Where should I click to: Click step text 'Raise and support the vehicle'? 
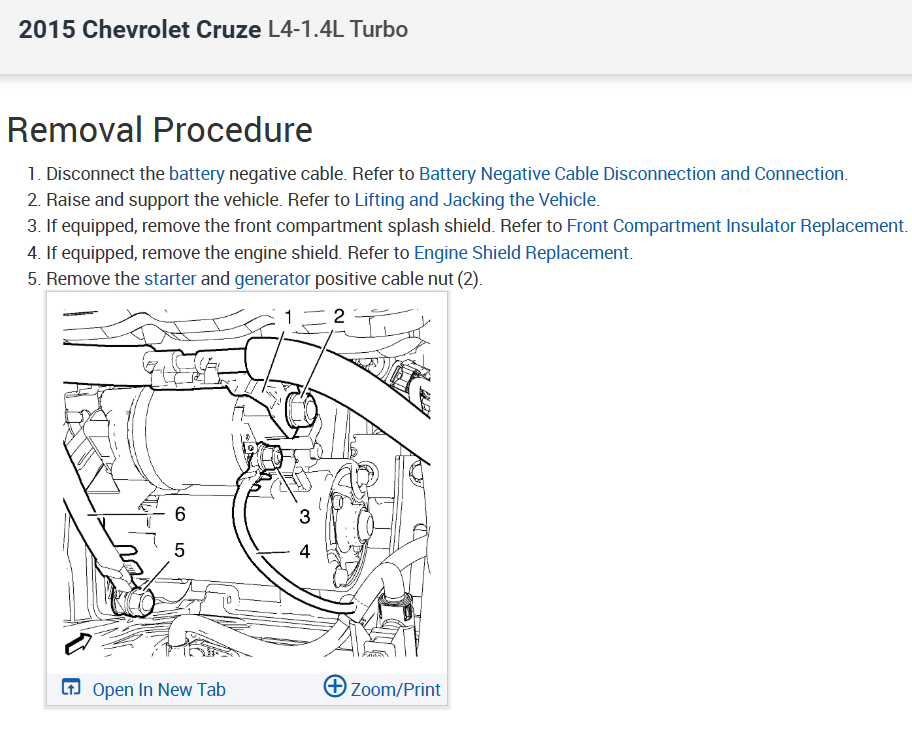164,200
